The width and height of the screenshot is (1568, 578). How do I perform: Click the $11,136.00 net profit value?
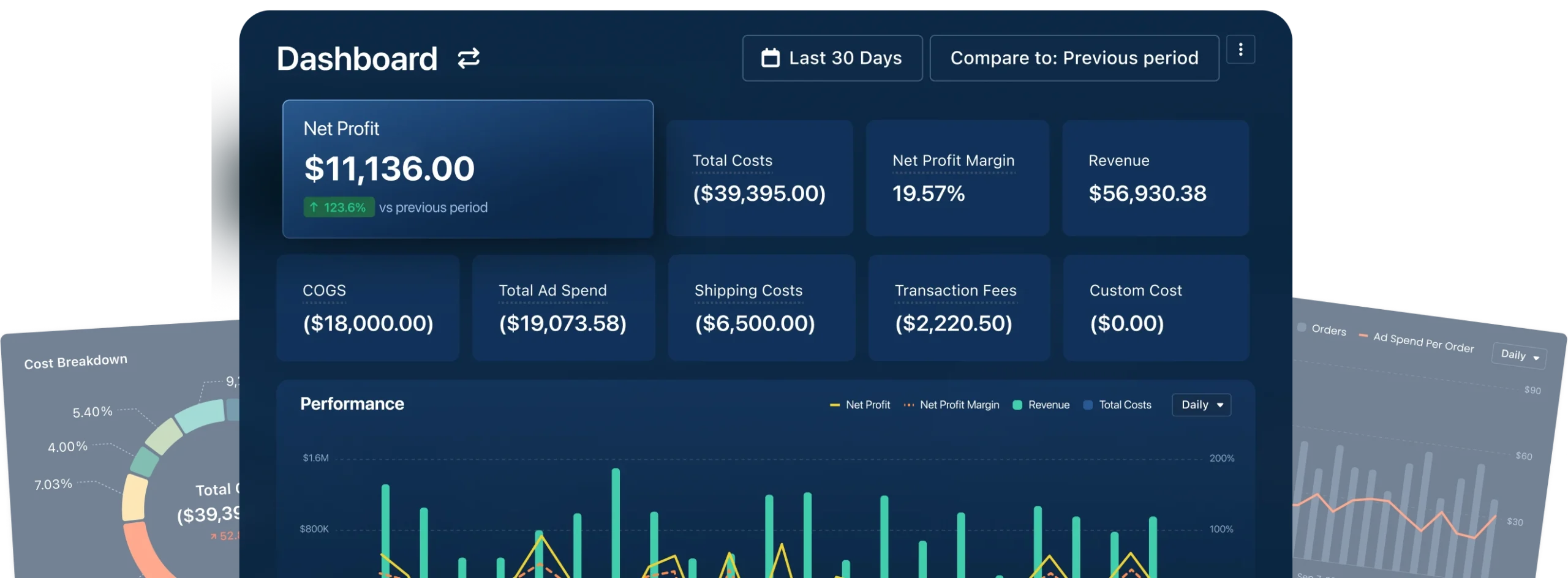(x=390, y=168)
